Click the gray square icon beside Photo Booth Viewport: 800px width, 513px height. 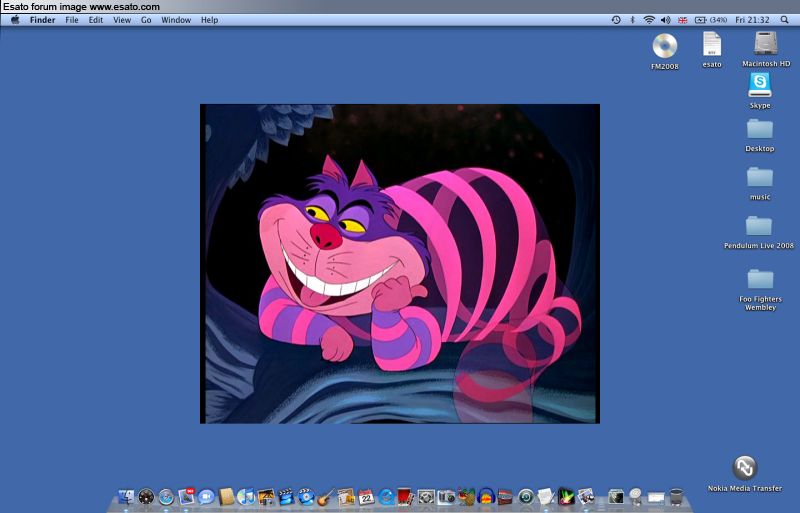tap(426, 497)
